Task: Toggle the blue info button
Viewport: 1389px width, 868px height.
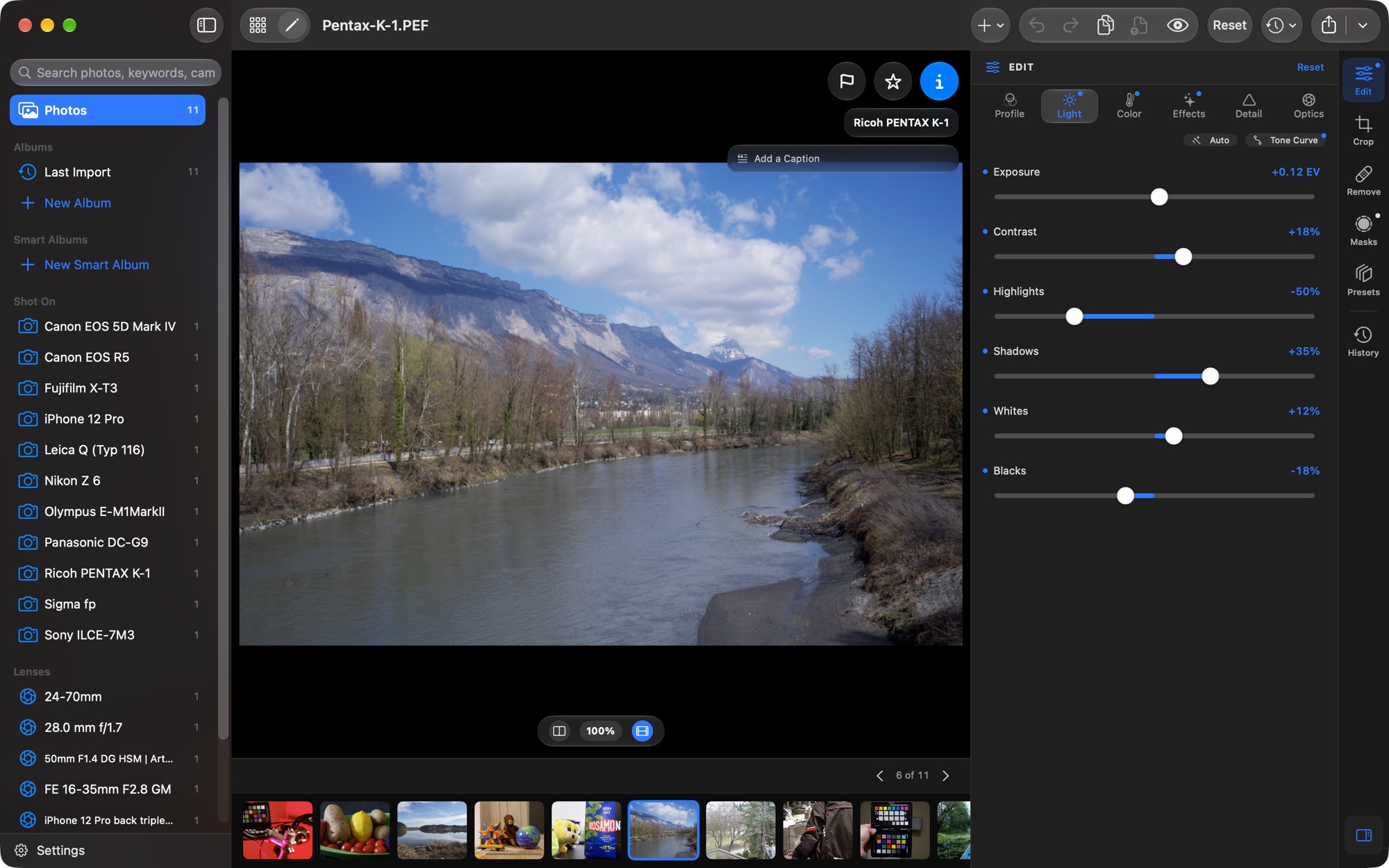Action: tap(939, 81)
